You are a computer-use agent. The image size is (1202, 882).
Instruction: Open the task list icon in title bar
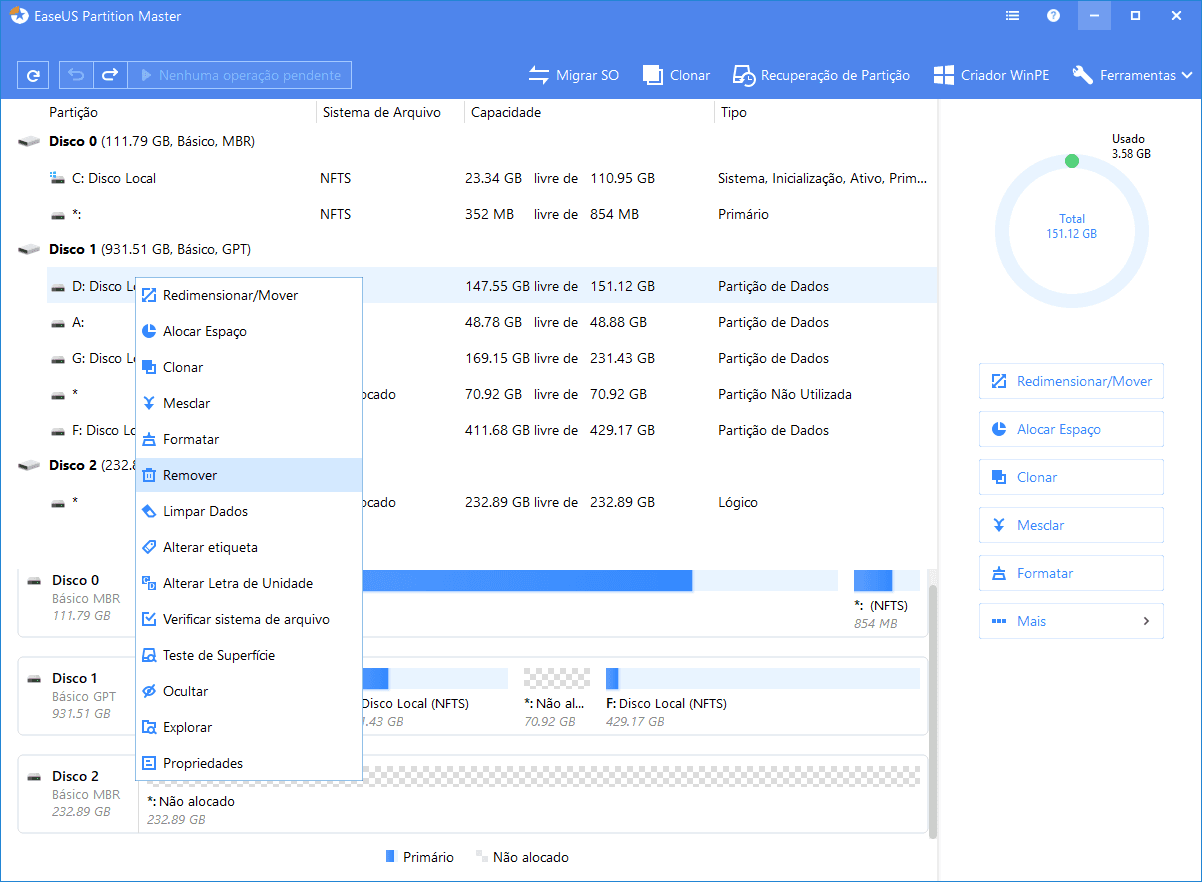click(1013, 16)
